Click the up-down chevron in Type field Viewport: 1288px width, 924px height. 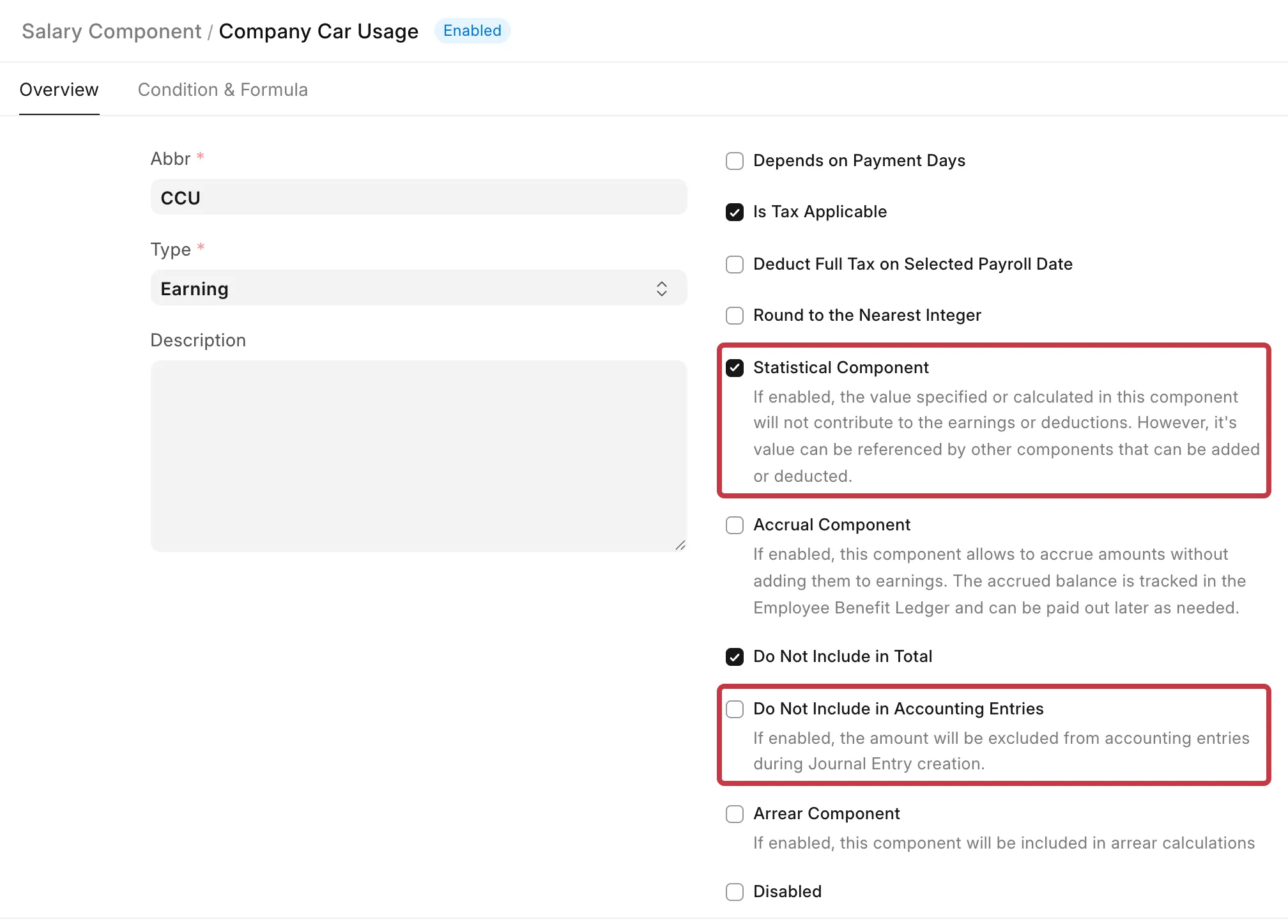pos(662,289)
